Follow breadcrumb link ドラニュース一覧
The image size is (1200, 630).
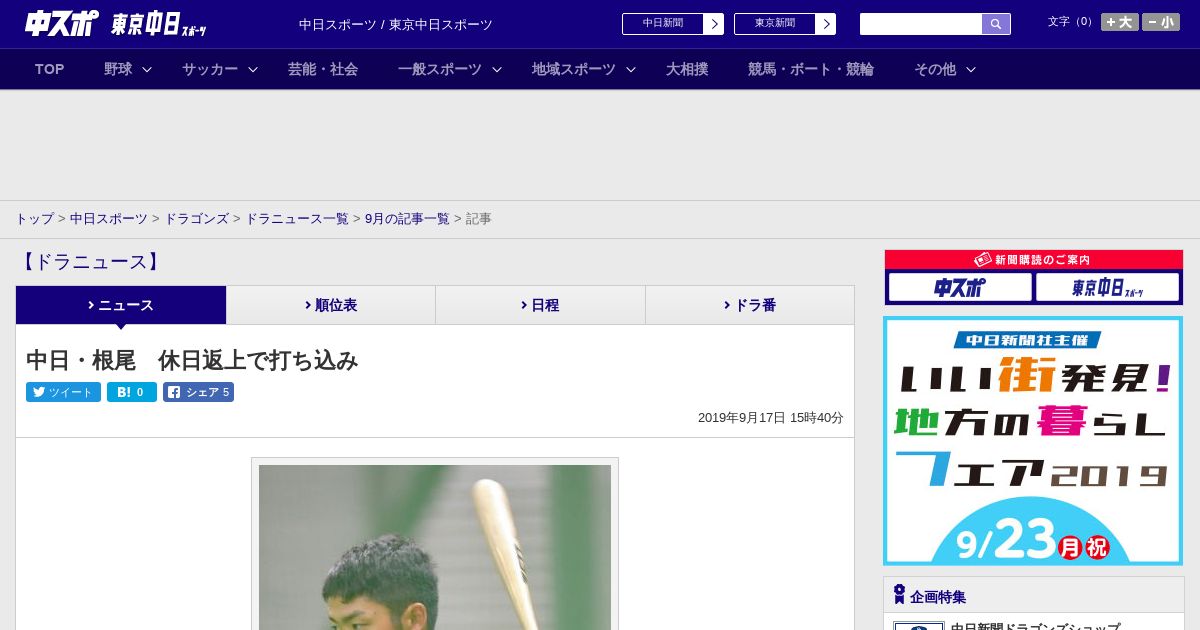tap(297, 219)
